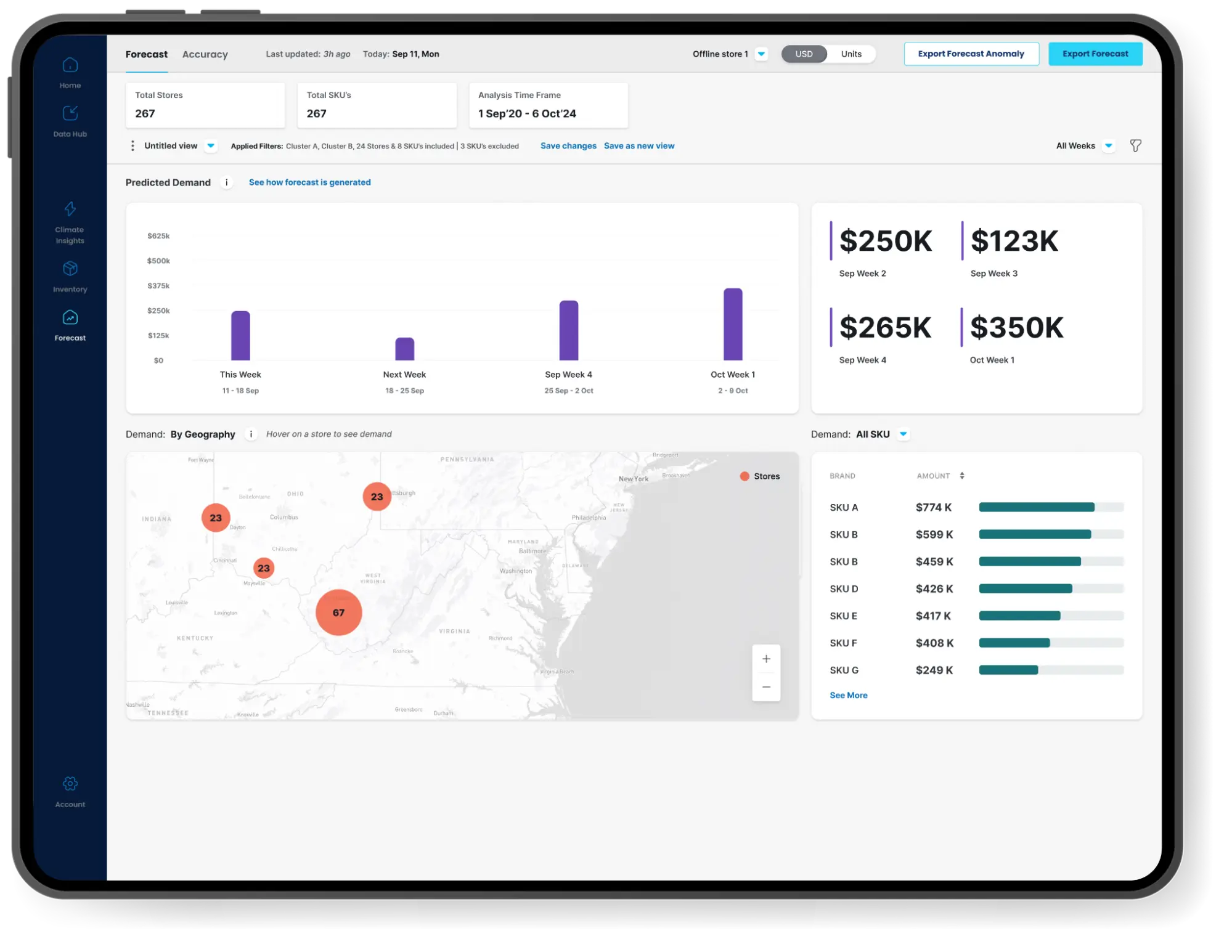
Task: Open the Data Hub sidebar icon
Action: coord(70,113)
